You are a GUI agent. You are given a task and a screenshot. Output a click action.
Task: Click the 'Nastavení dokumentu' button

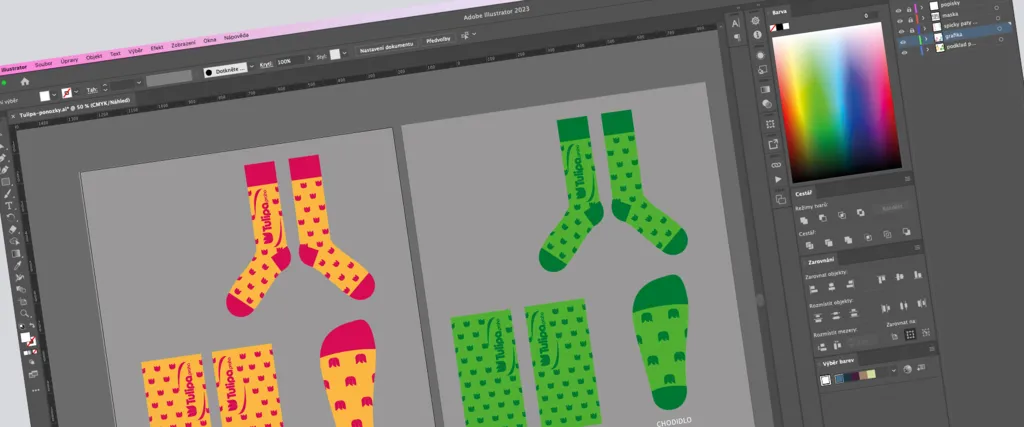click(x=386, y=49)
